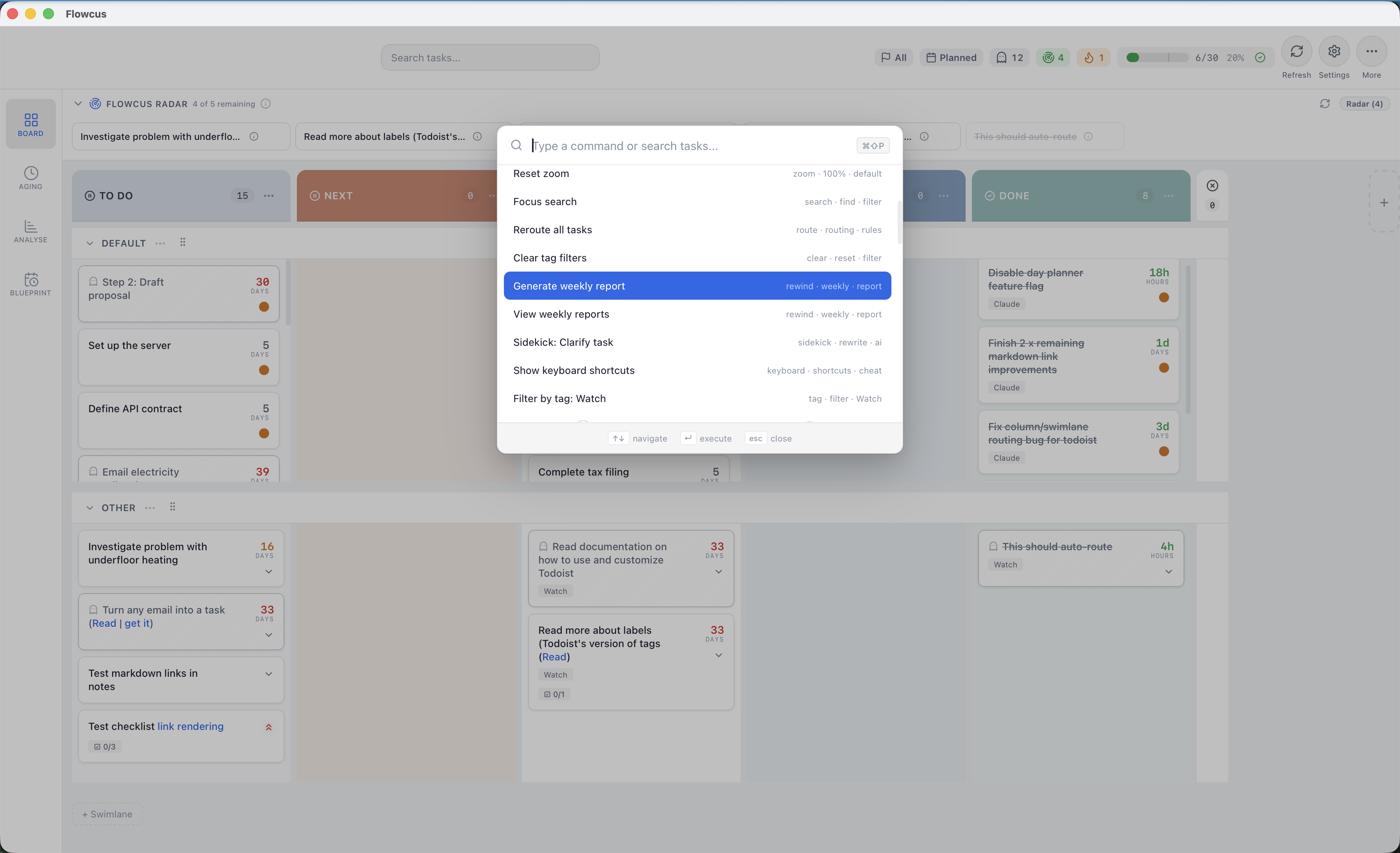Toggle the All flag filter
Image resolution: width=1400 pixels, height=853 pixels.
pyautogui.click(x=894, y=57)
